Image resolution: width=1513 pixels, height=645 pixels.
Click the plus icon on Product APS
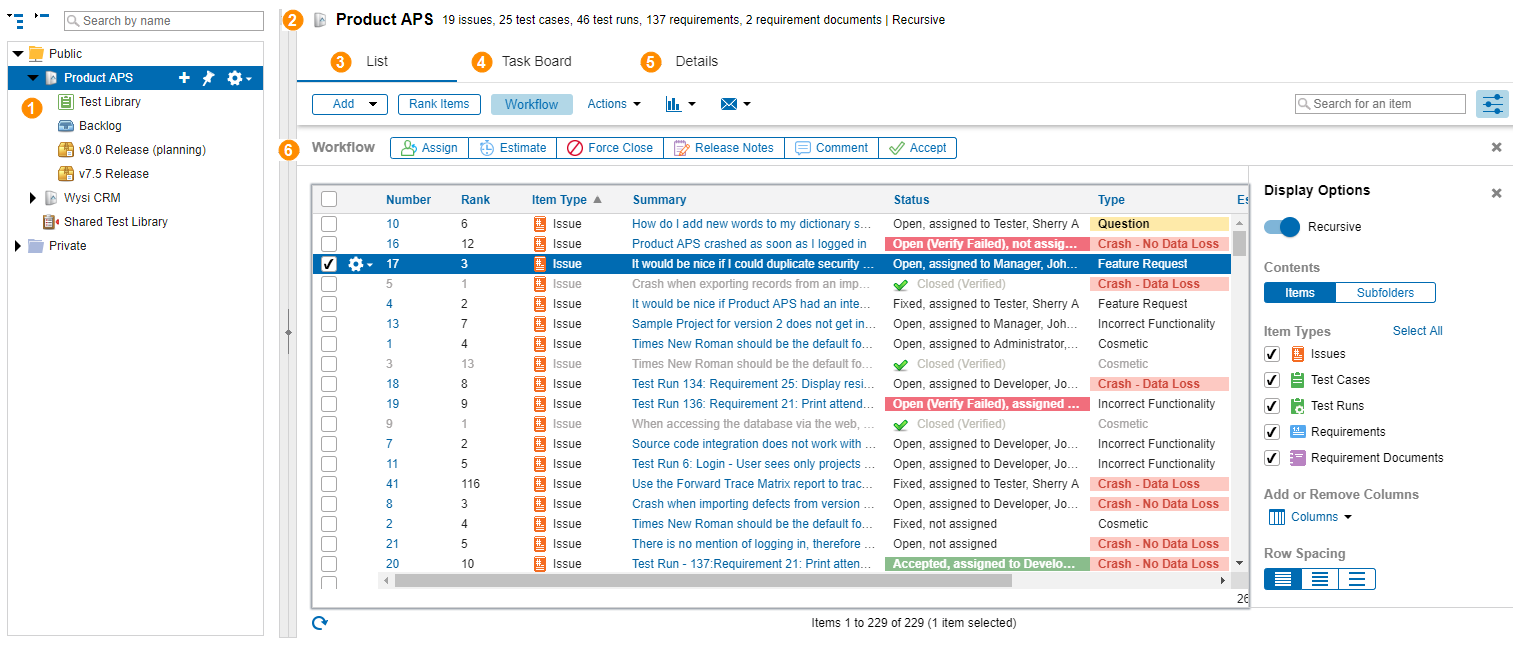point(184,78)
